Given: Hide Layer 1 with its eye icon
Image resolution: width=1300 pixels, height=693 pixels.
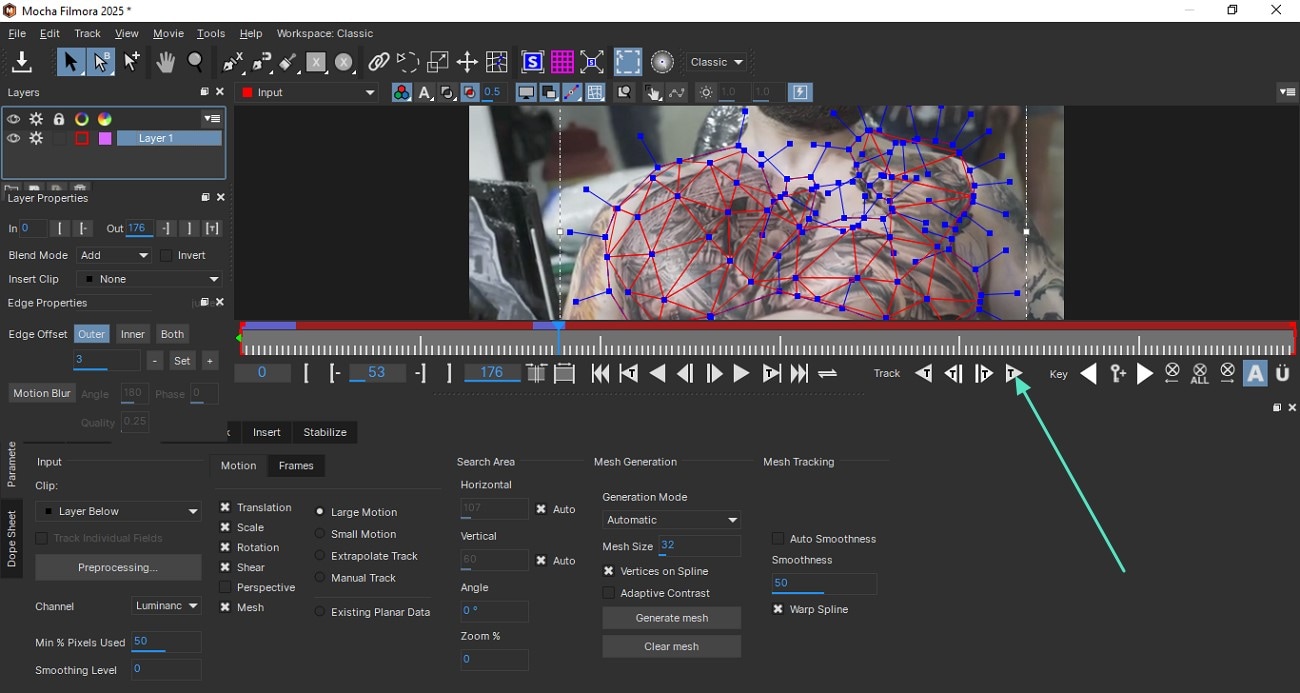Looking at the screenshot, I should (13, 139).
